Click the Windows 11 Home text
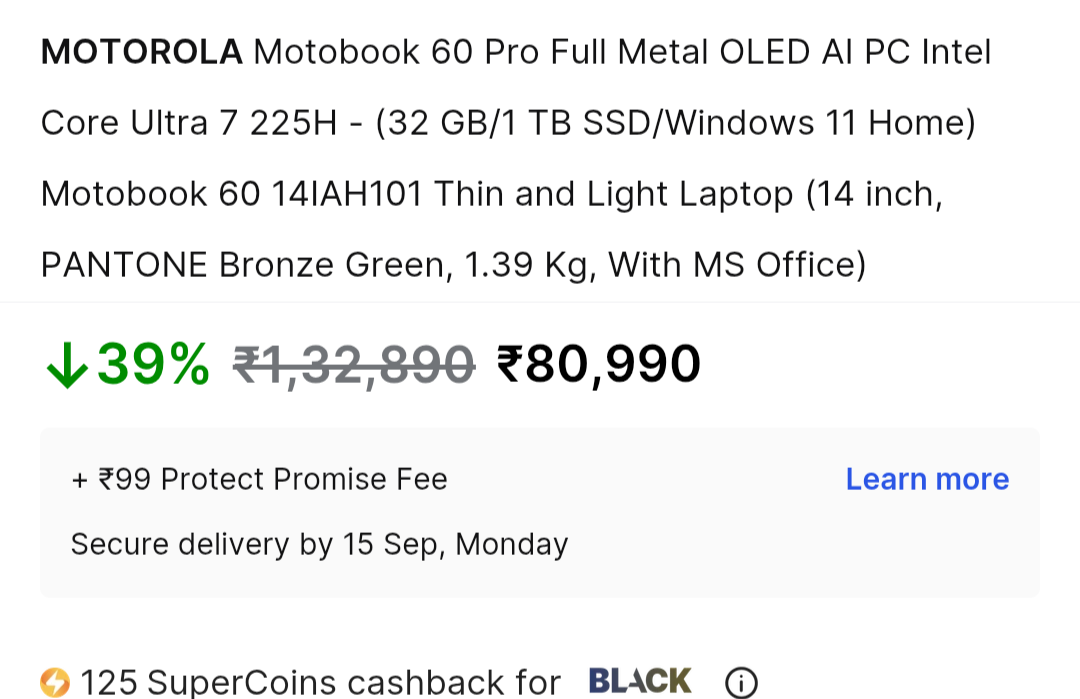 pos(817,123)
